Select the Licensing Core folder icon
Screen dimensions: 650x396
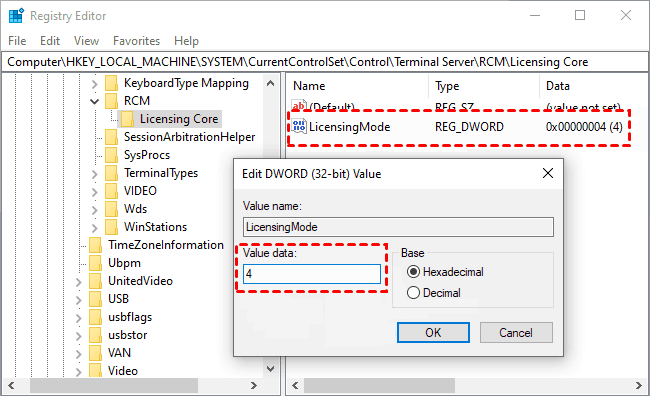pyautogui.click(x=128, y=119)
